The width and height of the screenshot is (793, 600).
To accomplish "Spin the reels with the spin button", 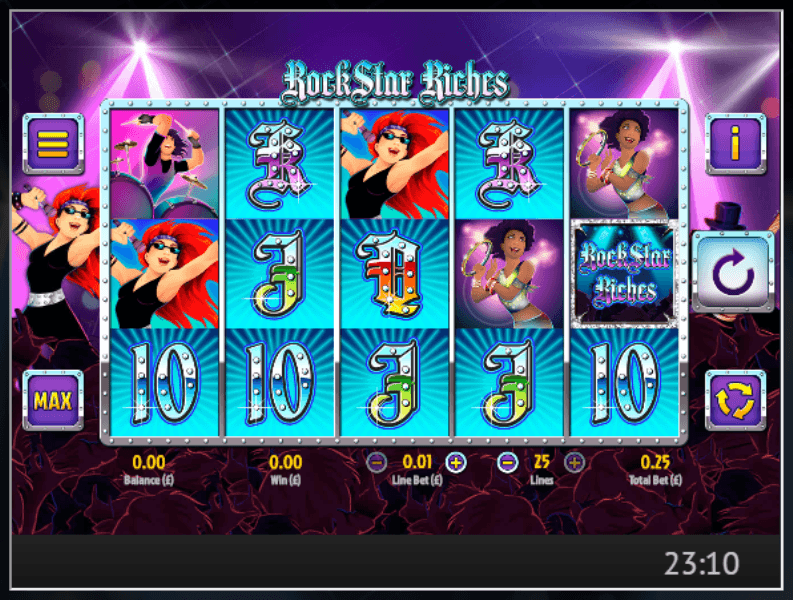I will (x=733, y=272).
